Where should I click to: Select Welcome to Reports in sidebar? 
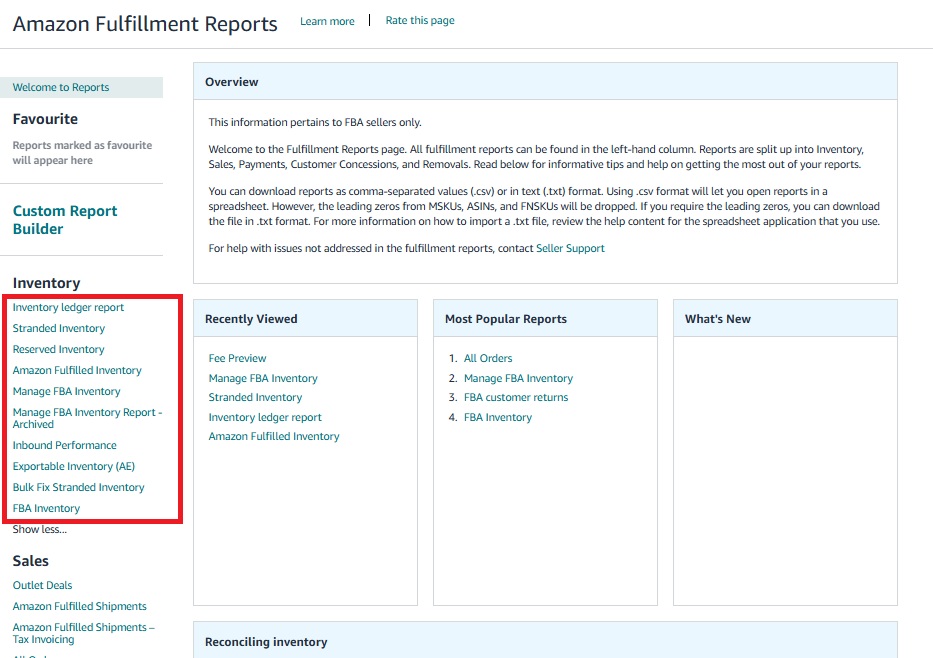coord(82,87)
